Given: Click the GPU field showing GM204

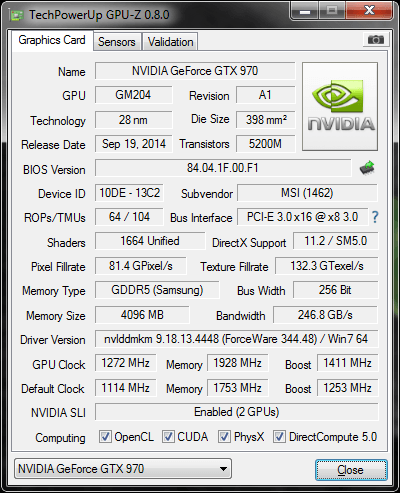Looking at the screenshot, I should pos(133,95).
